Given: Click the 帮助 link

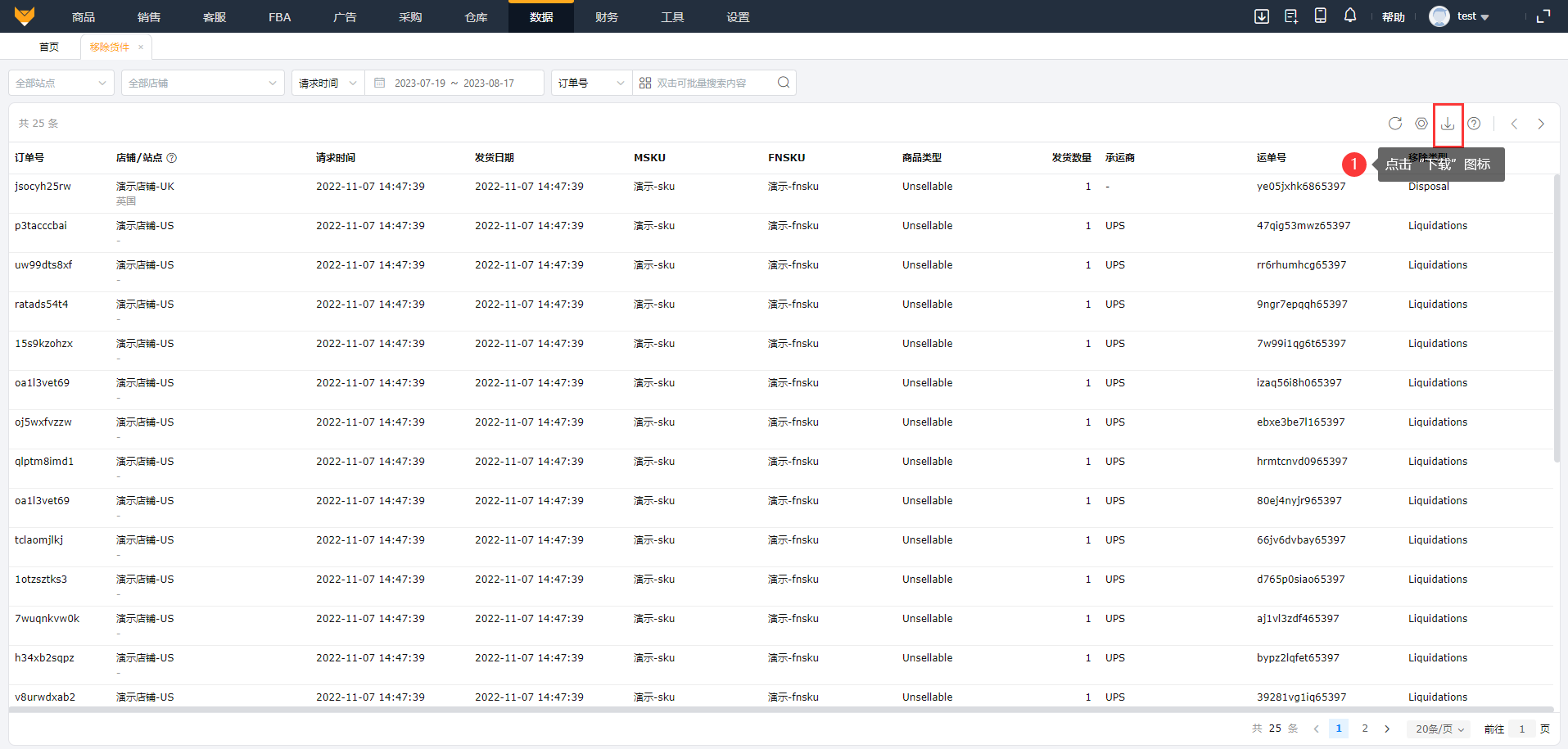Looking at the screenshot, I should point(1394,17).
